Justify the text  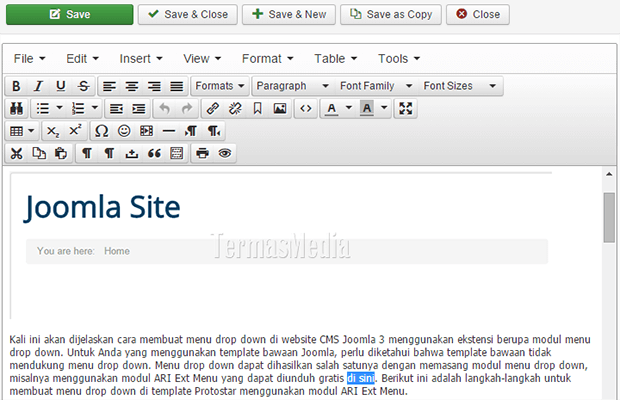tap(176, 86)
